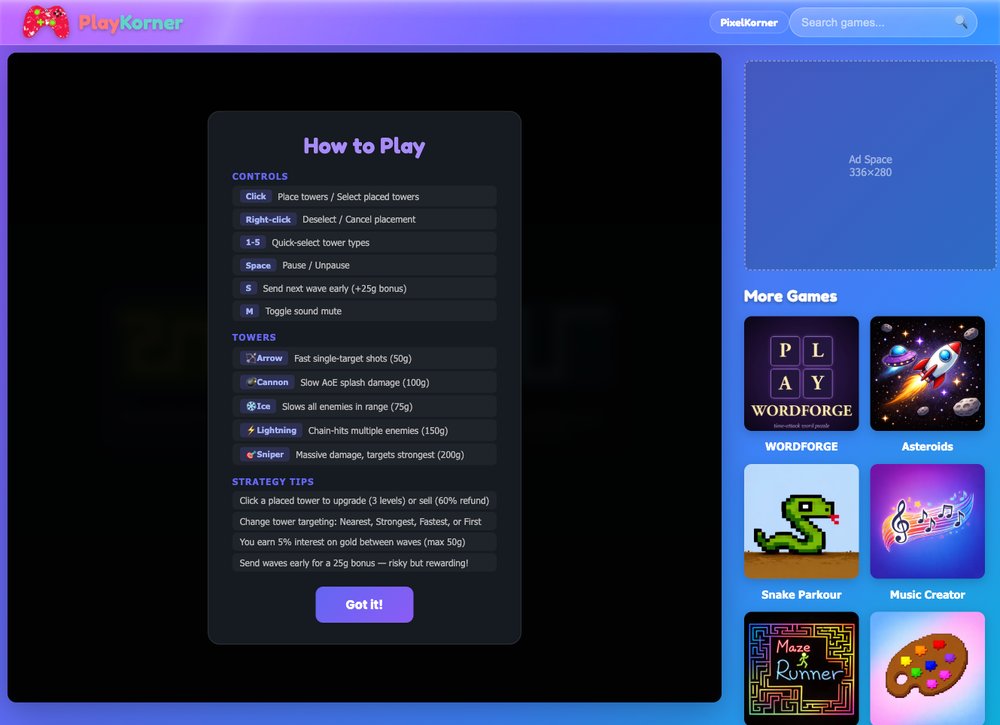
Task: Click the How to Play heading
Action: [364, 146]
